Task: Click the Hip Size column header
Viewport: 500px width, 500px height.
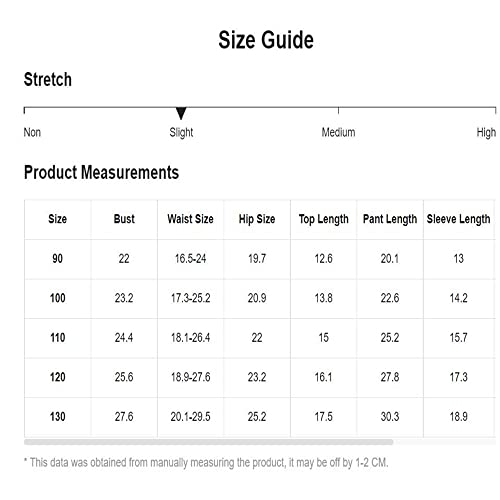Action: click(257, 219)
